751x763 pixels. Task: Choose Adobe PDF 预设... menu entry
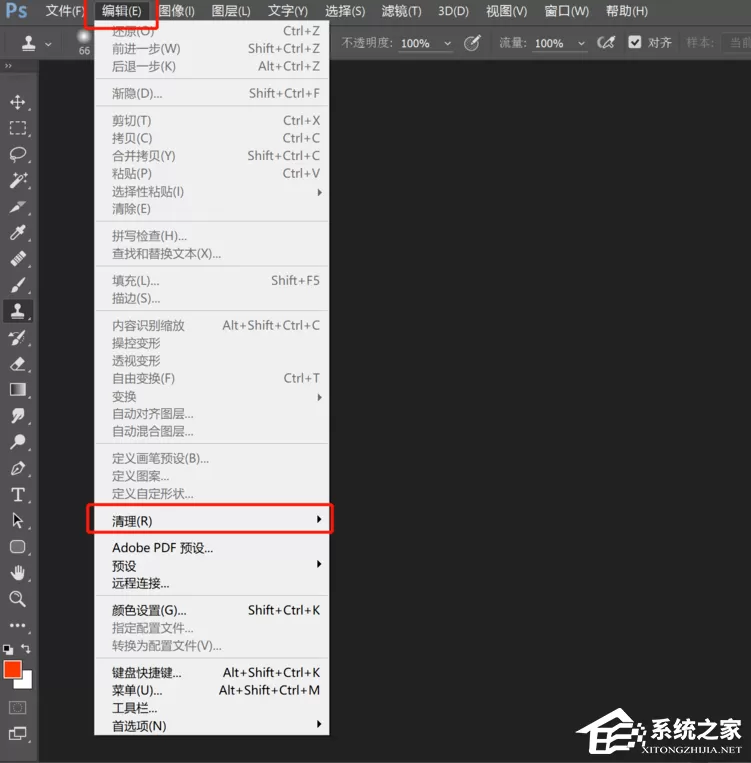(x=212, y=548)
